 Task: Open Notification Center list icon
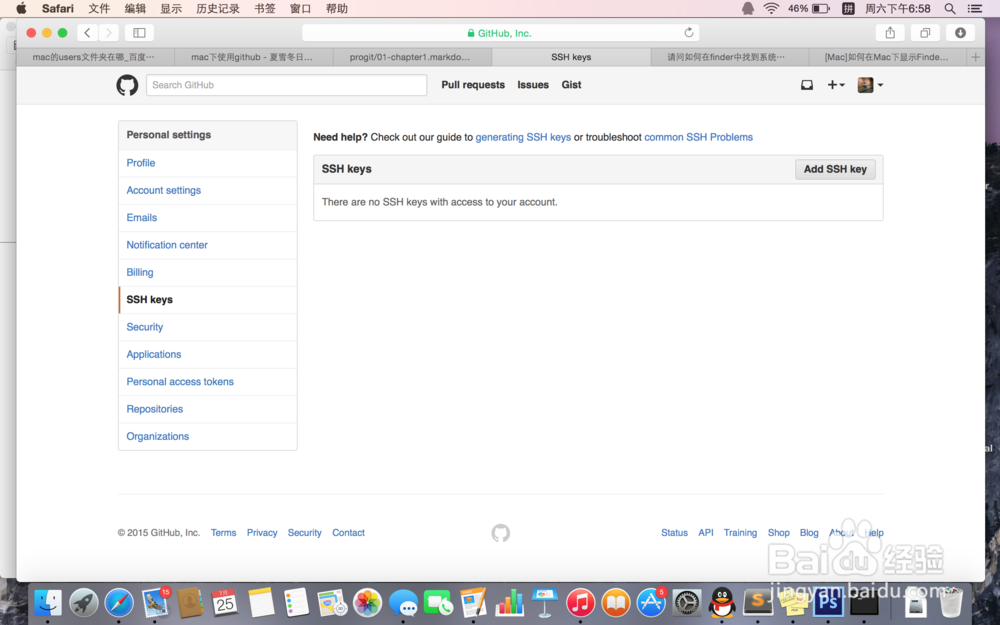point(974,9)
